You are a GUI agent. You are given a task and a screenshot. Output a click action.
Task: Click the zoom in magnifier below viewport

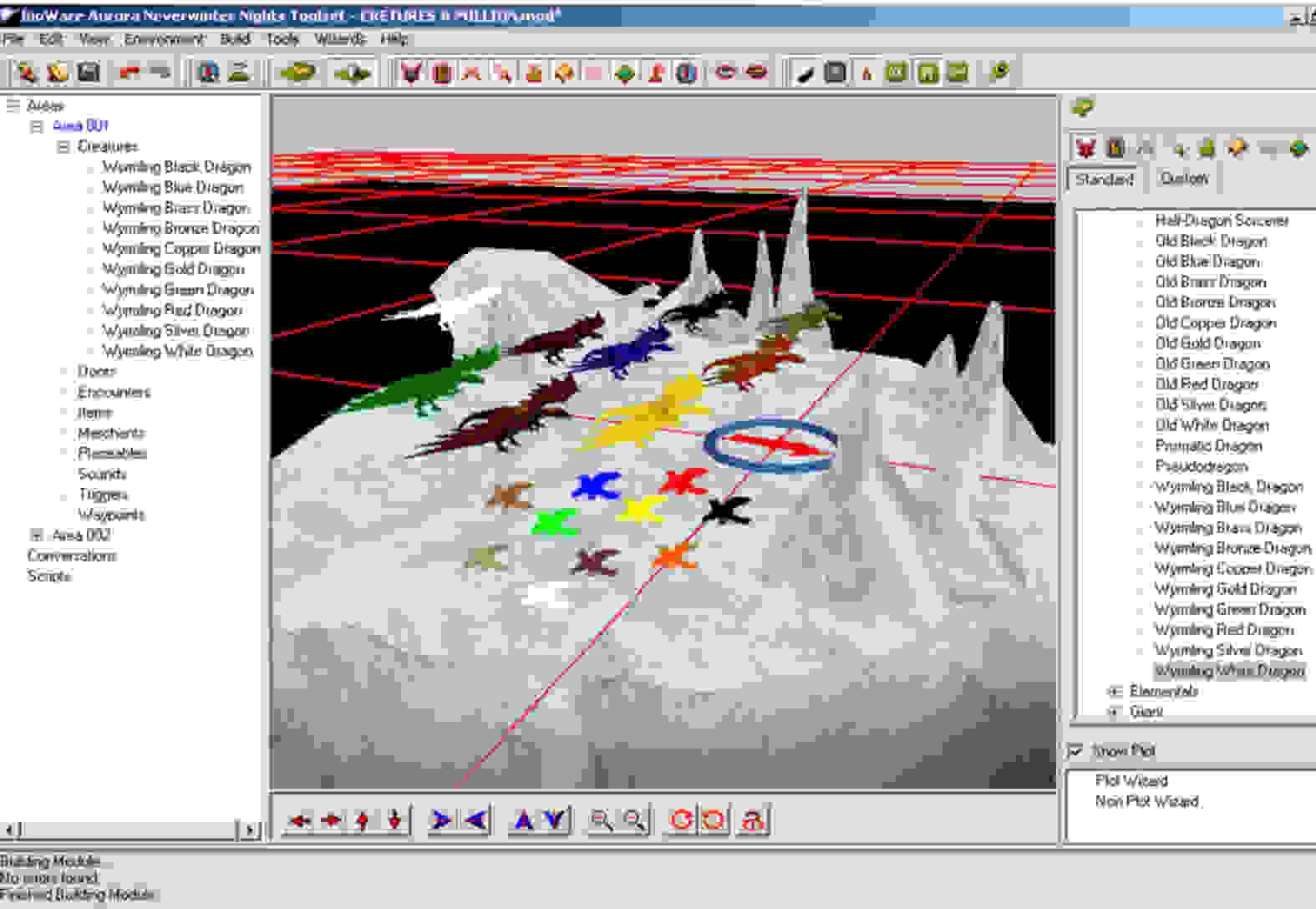601,820
